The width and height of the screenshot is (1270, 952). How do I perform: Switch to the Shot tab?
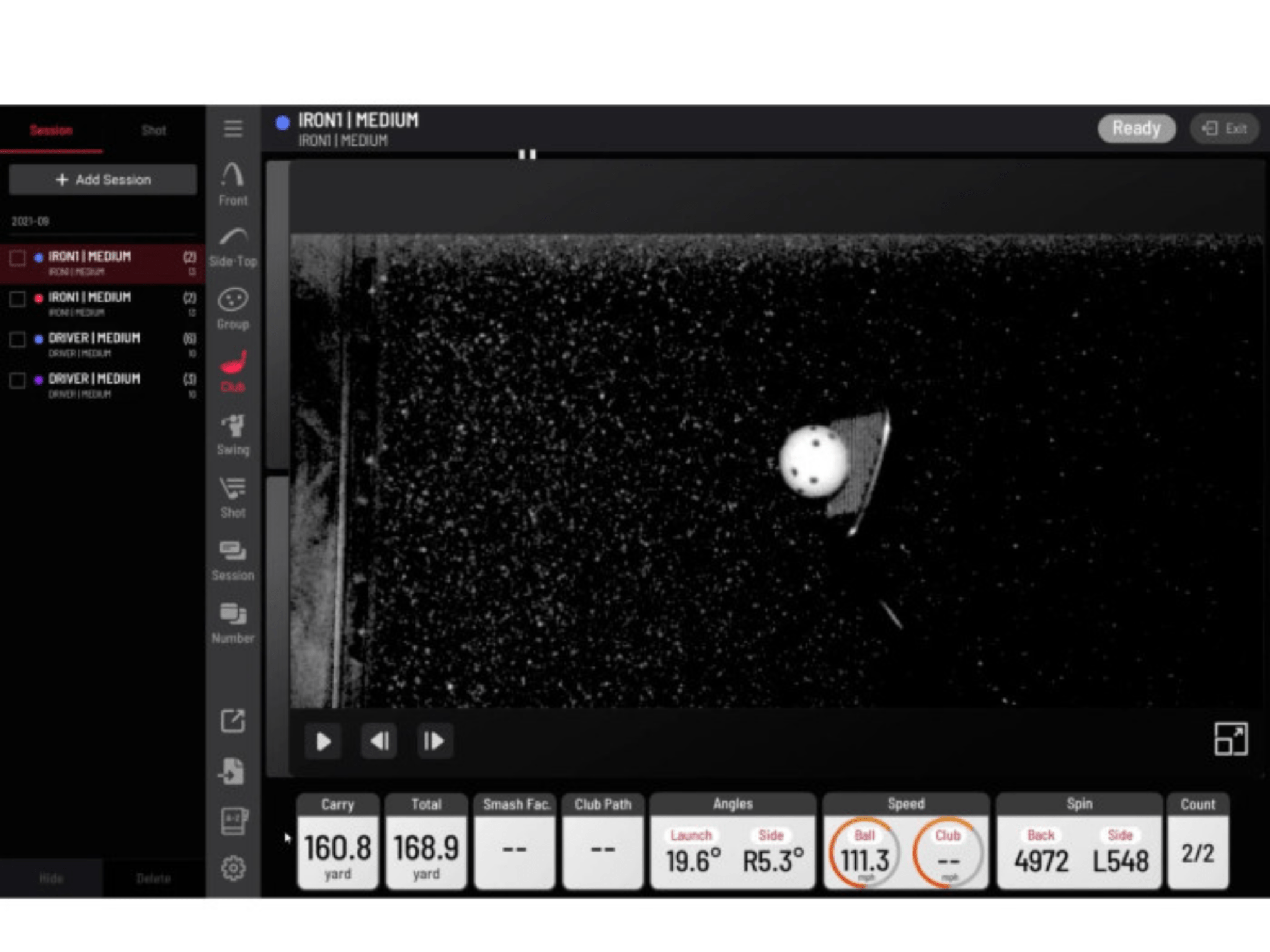point(153,130)
